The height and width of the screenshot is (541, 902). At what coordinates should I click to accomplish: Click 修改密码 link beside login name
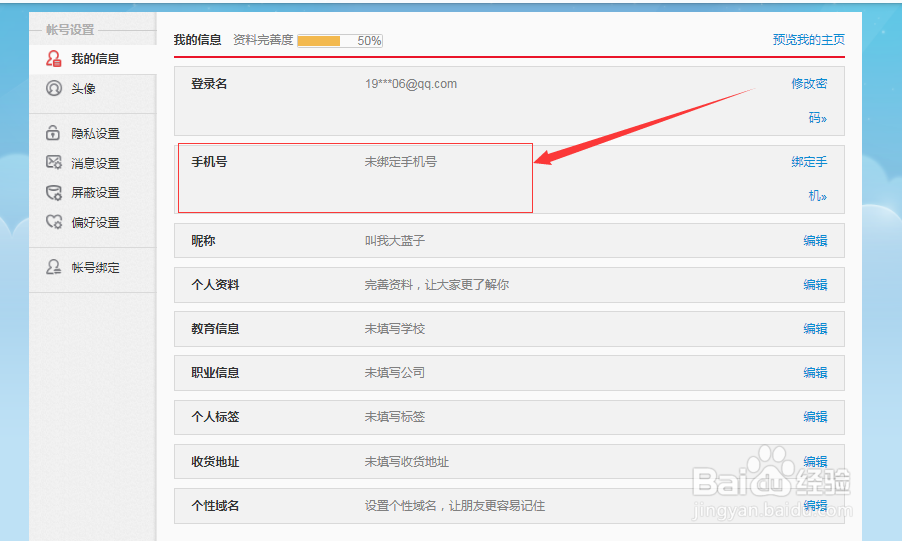809,101
